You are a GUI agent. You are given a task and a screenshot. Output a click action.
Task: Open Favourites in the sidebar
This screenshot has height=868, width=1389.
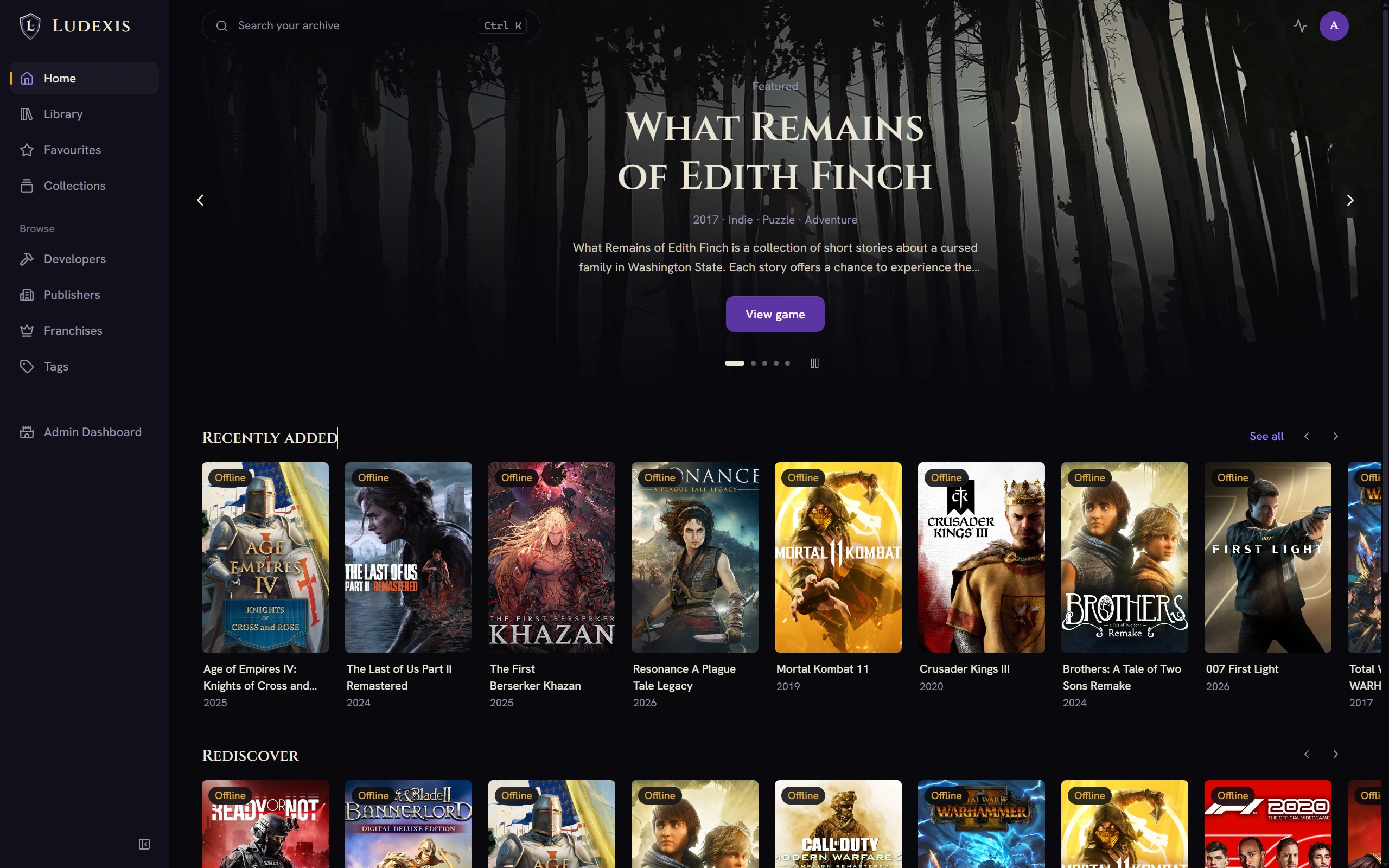point(85,150)
